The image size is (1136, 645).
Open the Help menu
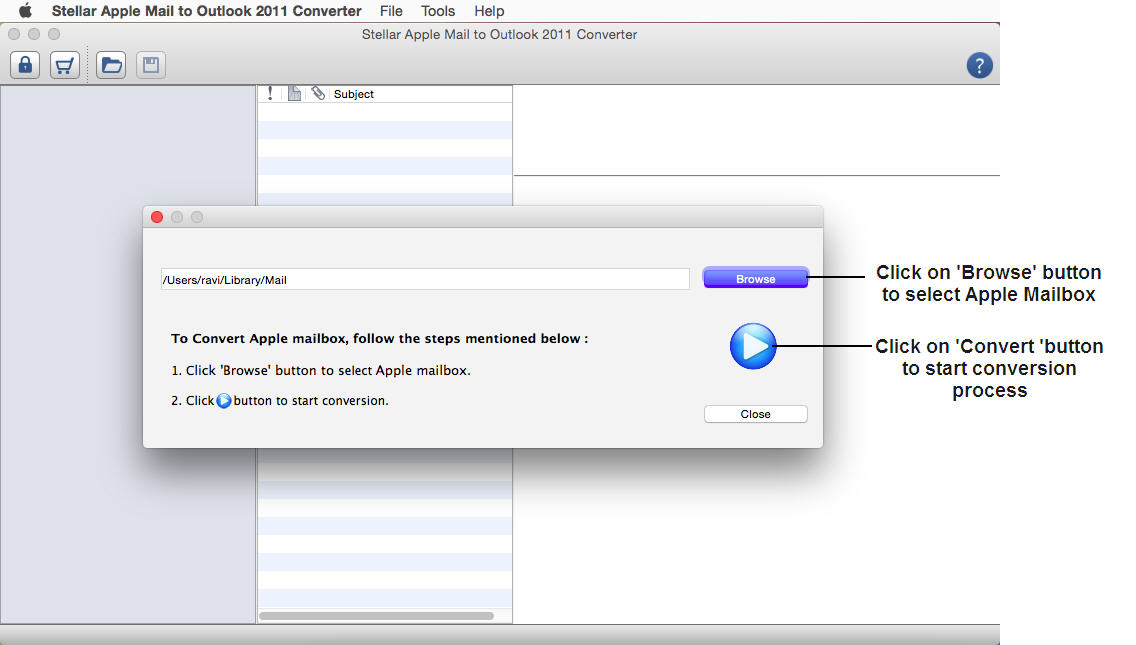[x=489, y=11]
